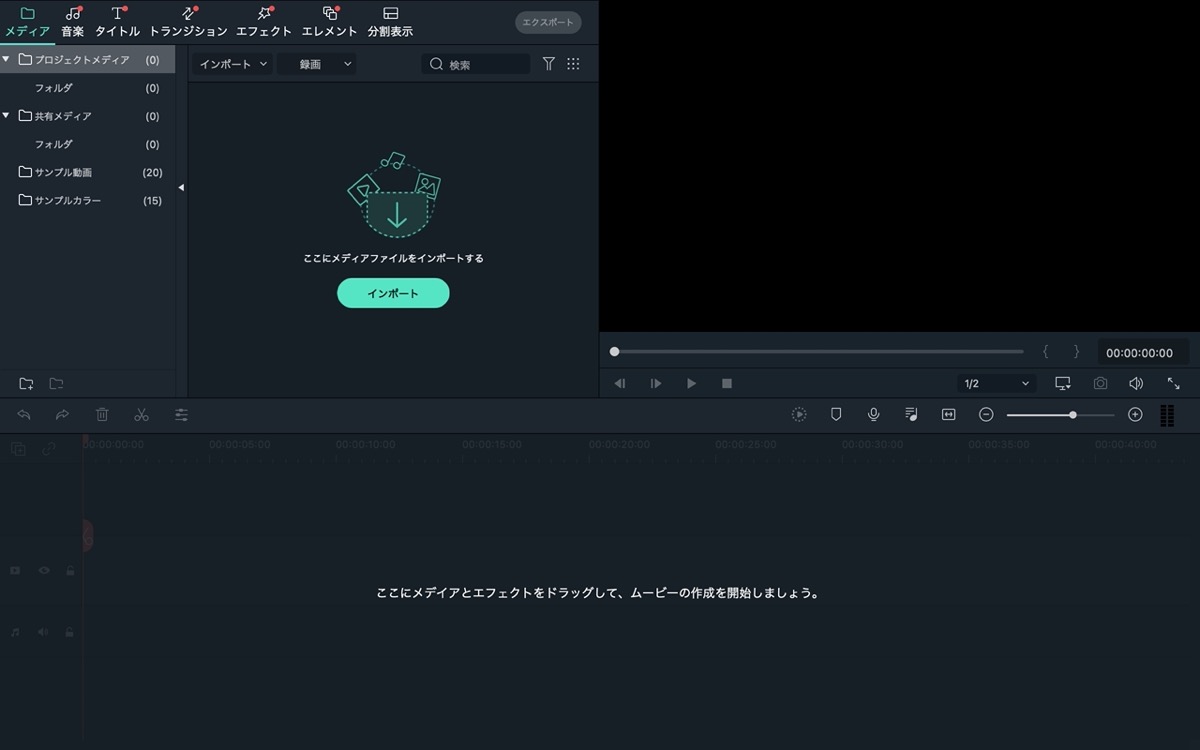Switch to the 音楽 tab
Viewport: 1200px width, 750px height.
73,22
